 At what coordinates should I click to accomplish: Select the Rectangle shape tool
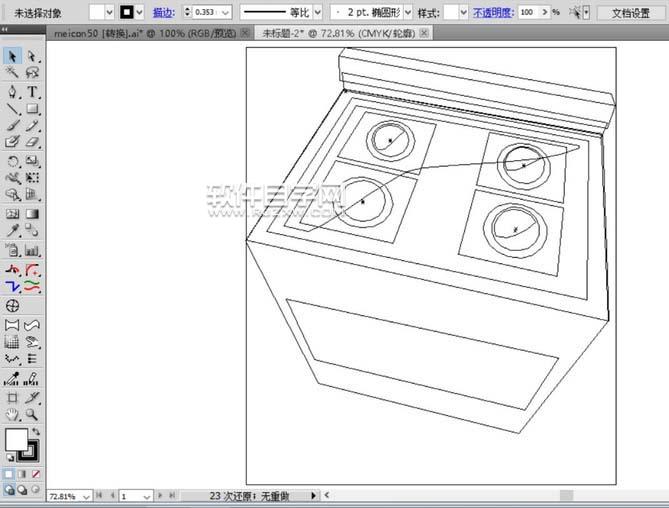[x=33, y=109]
